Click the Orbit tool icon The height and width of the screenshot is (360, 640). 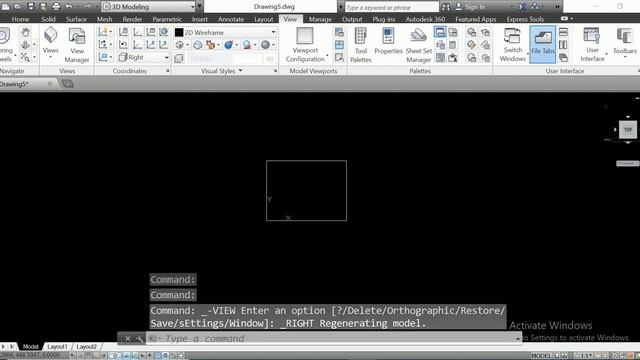coord(25,45)
